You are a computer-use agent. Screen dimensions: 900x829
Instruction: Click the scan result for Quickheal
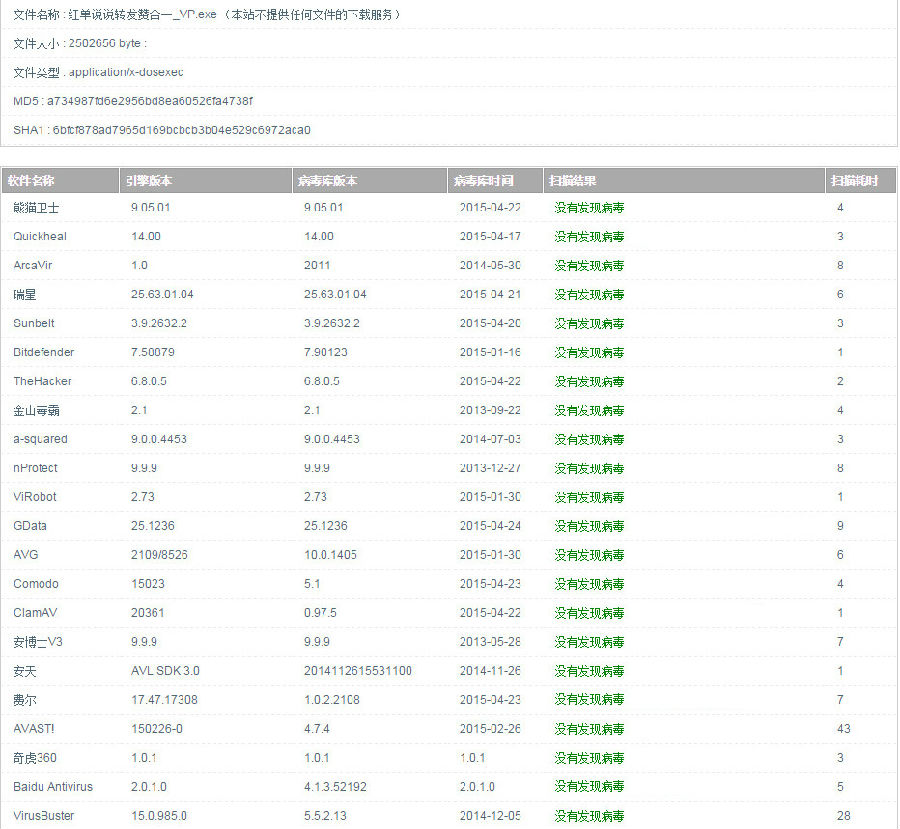589,237
